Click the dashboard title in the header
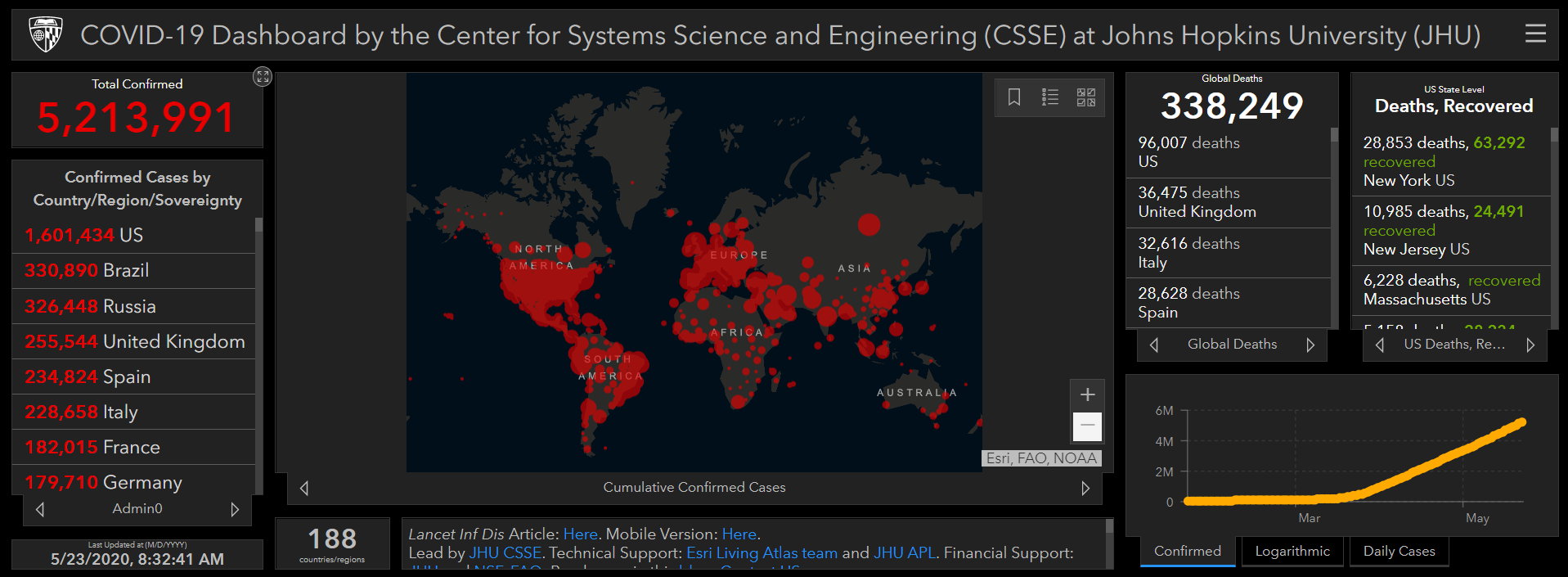 pyautogui.click(x=780, y=35)
